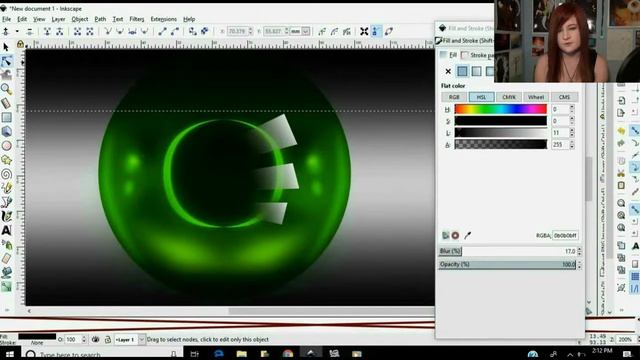640x360 pixels.
Task: Toggle current layer visibility eye
Action: tap(96, 339)
